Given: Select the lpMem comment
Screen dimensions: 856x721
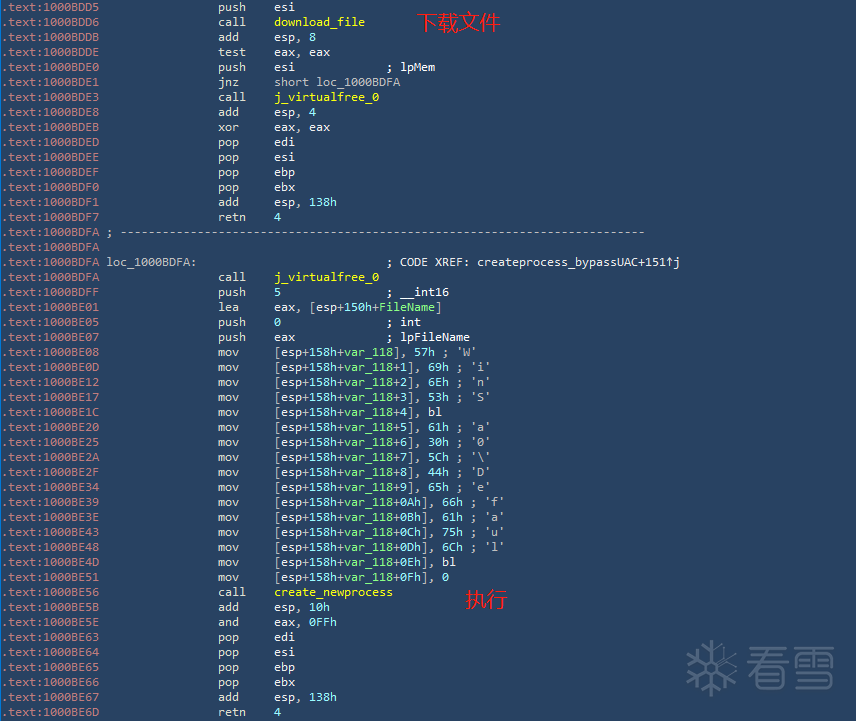Looking at the screenshot, I should 418,67.
